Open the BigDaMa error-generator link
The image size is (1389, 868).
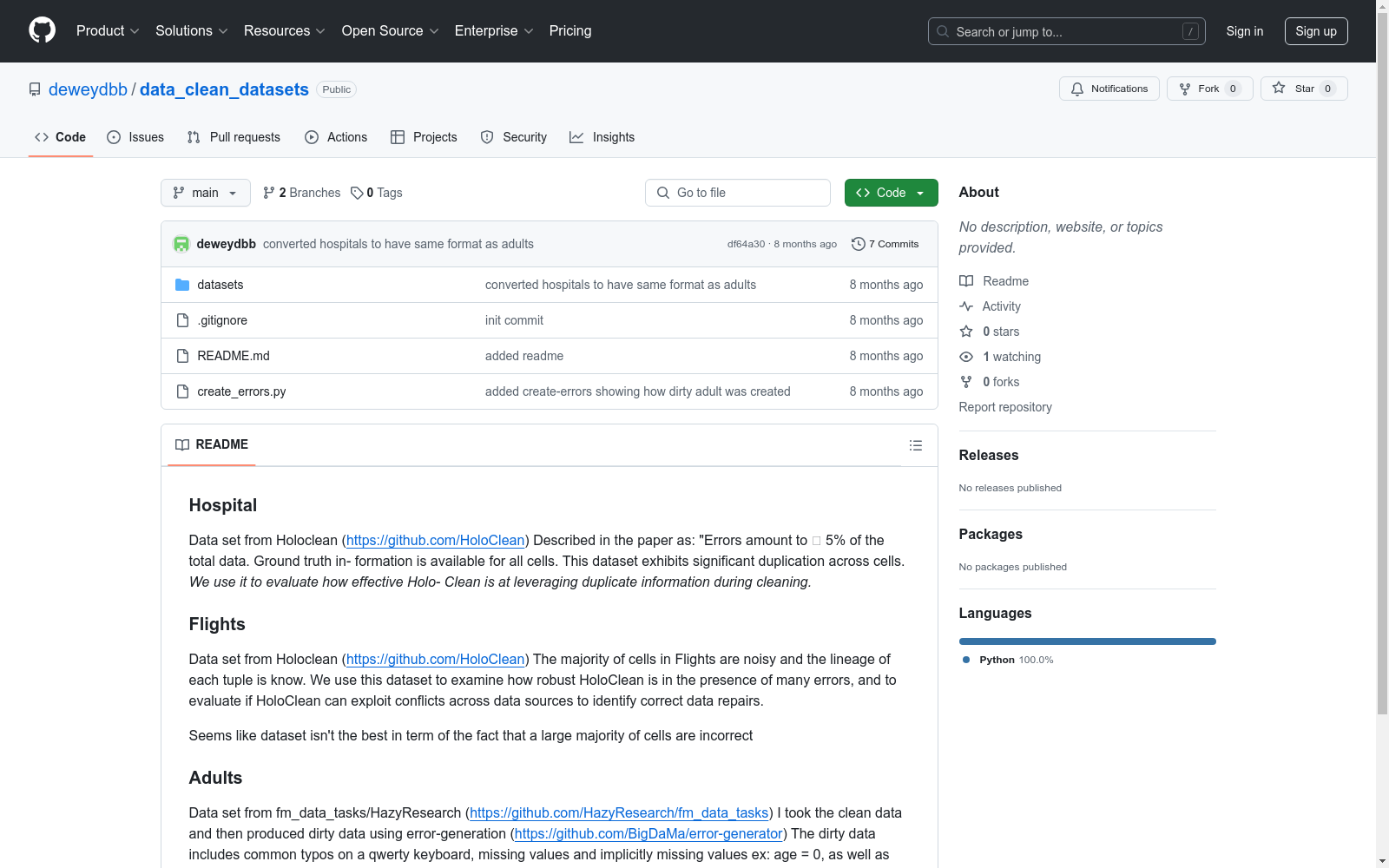(x=648, y=833)
